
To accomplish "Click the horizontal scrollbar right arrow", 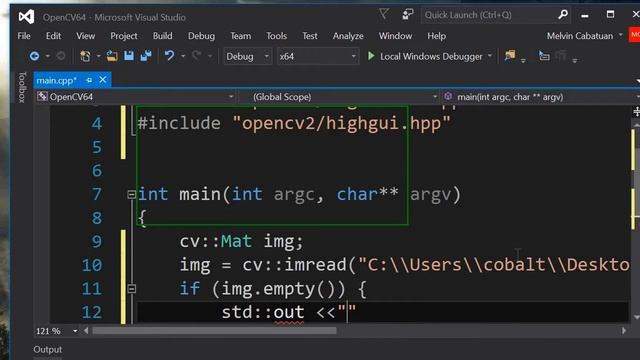I will pos(624,331).
